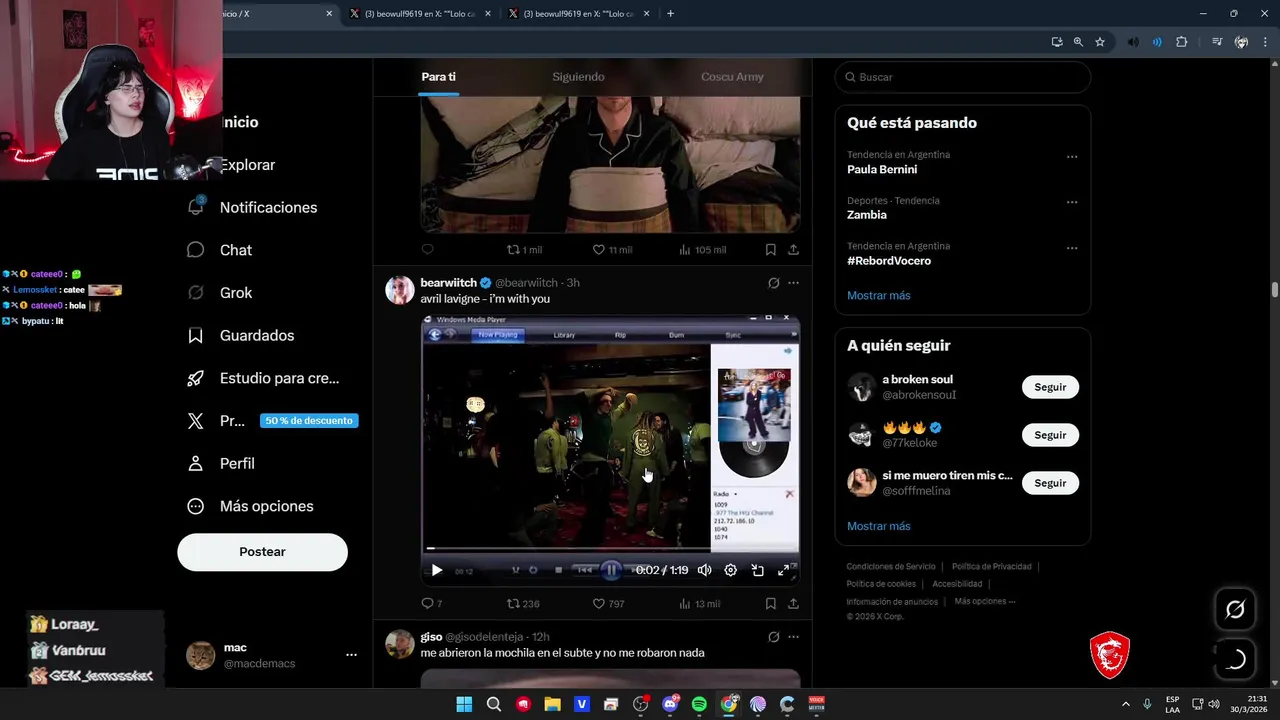Open video settings gear icon
1280x720 pixels.
731,570
